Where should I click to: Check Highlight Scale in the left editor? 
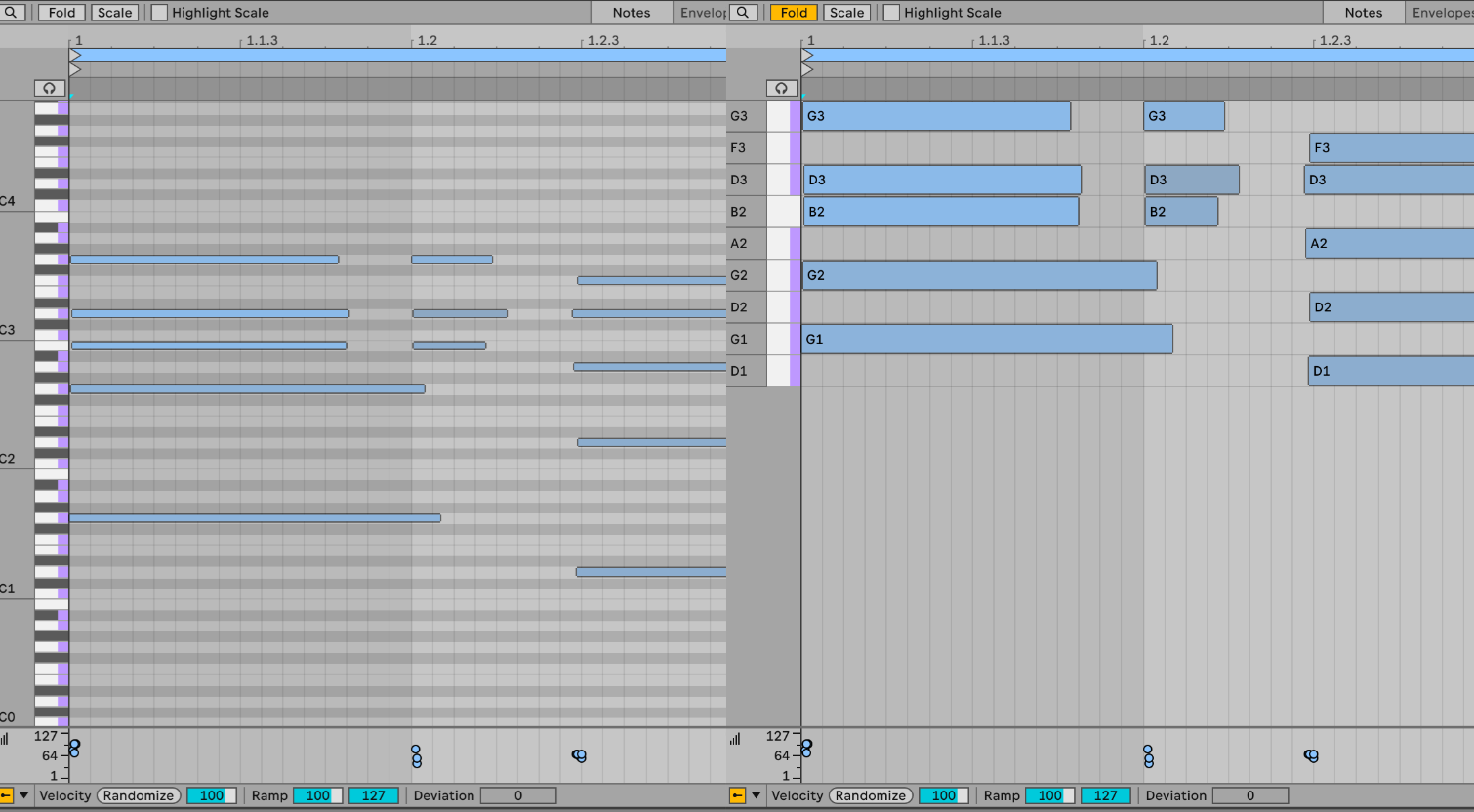[x=160, y=13]
